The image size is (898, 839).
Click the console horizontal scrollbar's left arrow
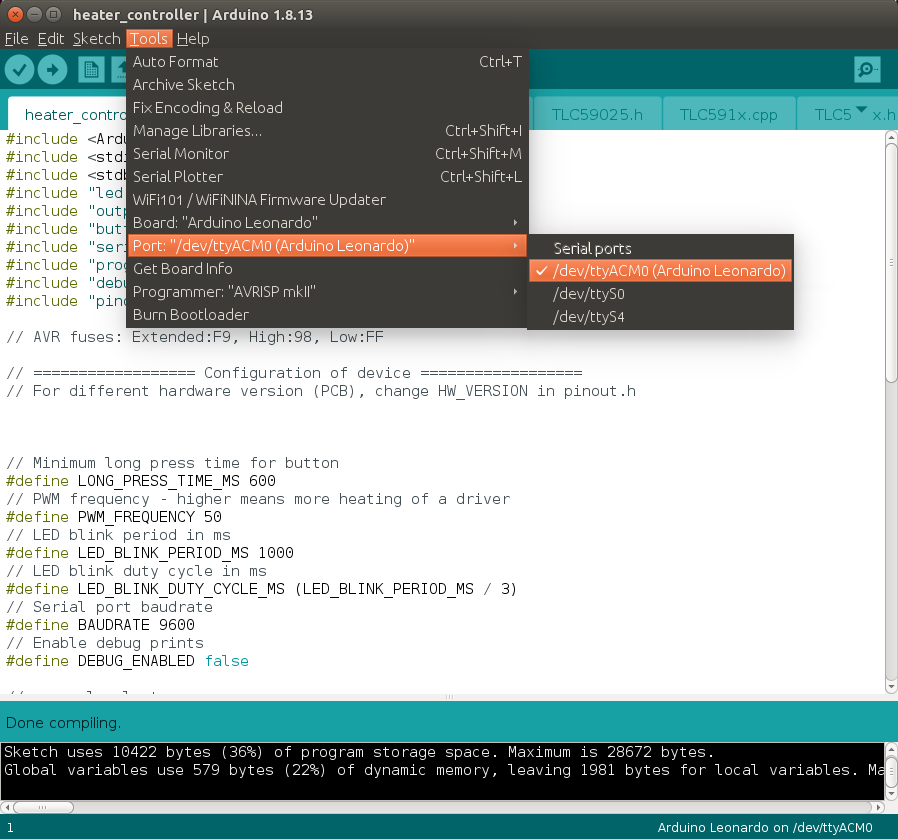tap(8, 806)
